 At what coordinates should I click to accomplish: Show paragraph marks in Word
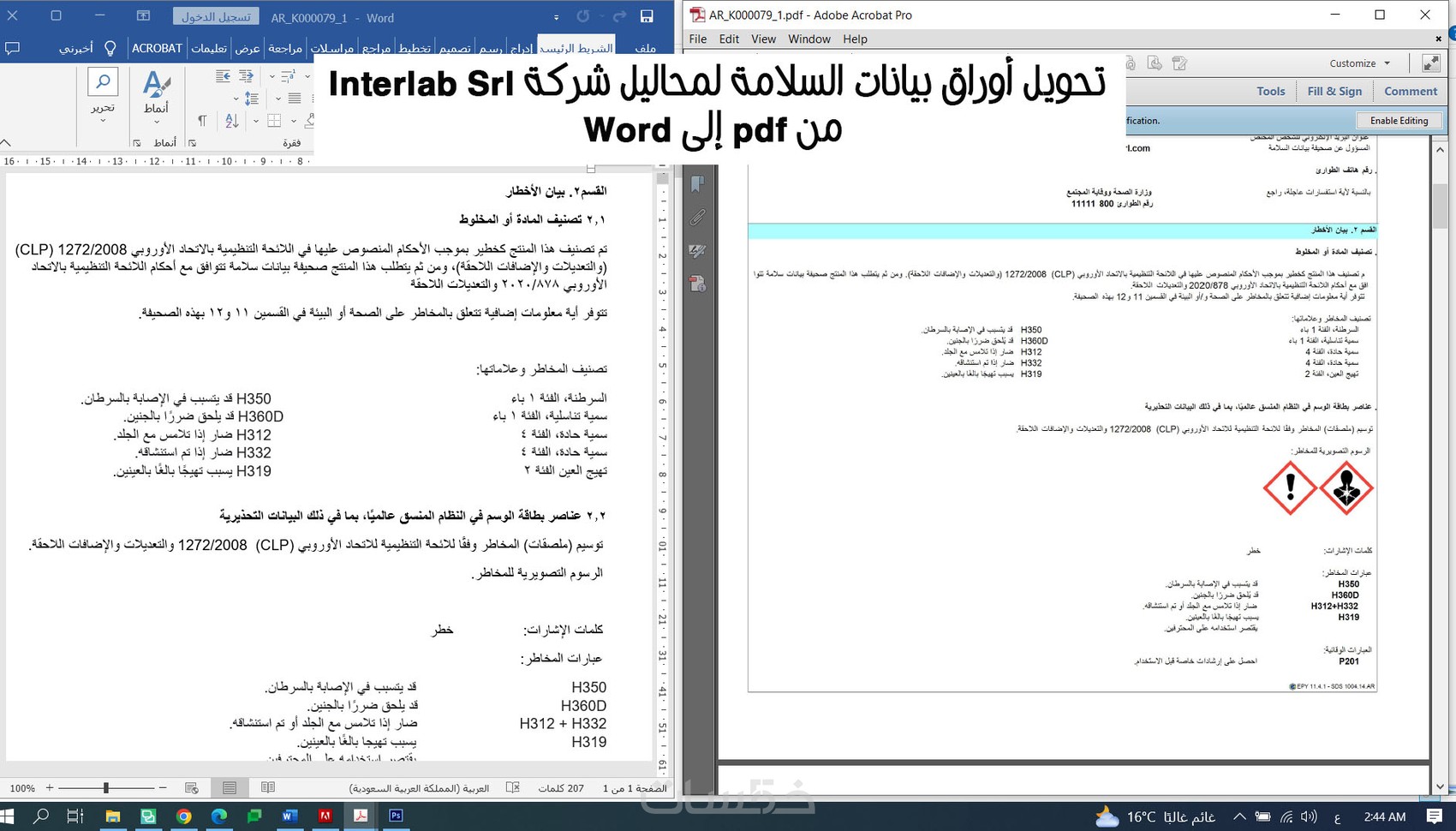(202, 121)
